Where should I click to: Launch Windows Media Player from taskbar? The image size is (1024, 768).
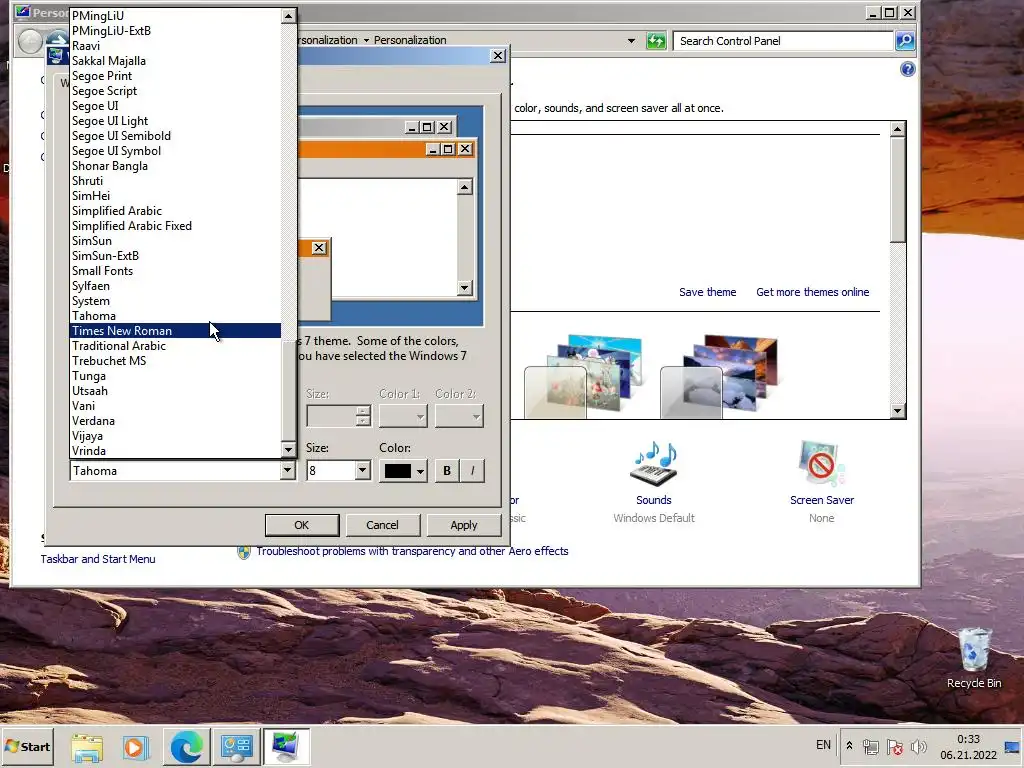[135, 746]
